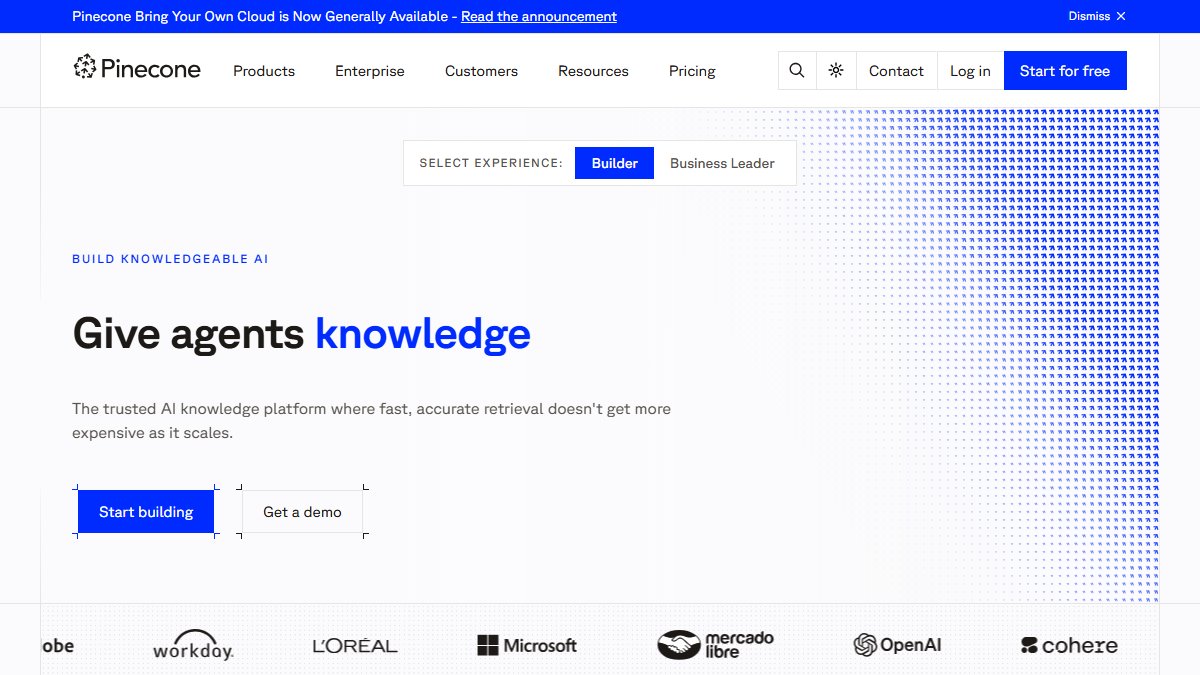Click the Workday logo
The height and width of the screenshot is (675, 1200).
[x=193, y=645]
